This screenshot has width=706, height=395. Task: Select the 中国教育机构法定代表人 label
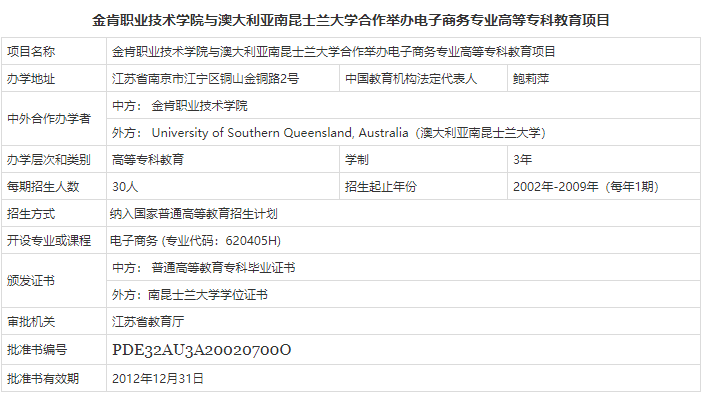pos(411,79)
